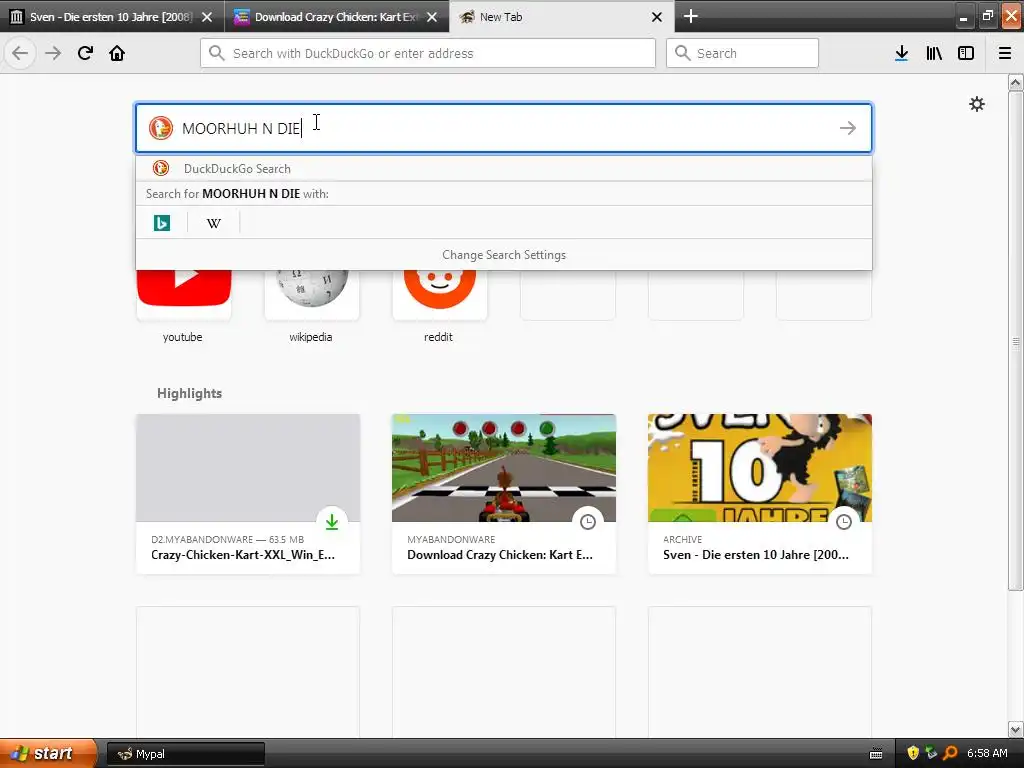Click the scrollbar up arrow
Screen dimensions: 1024x768
[x=1016, y=82]
